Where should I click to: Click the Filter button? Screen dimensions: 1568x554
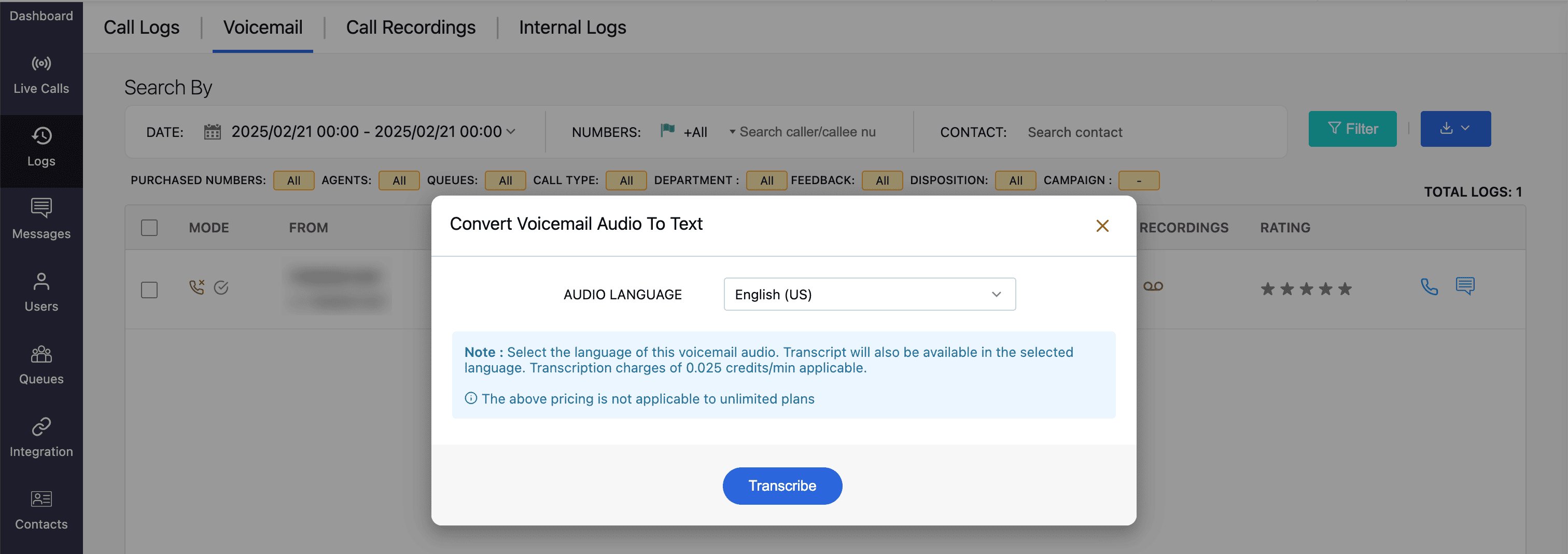pyautogui.click(x=1352, y=129)
